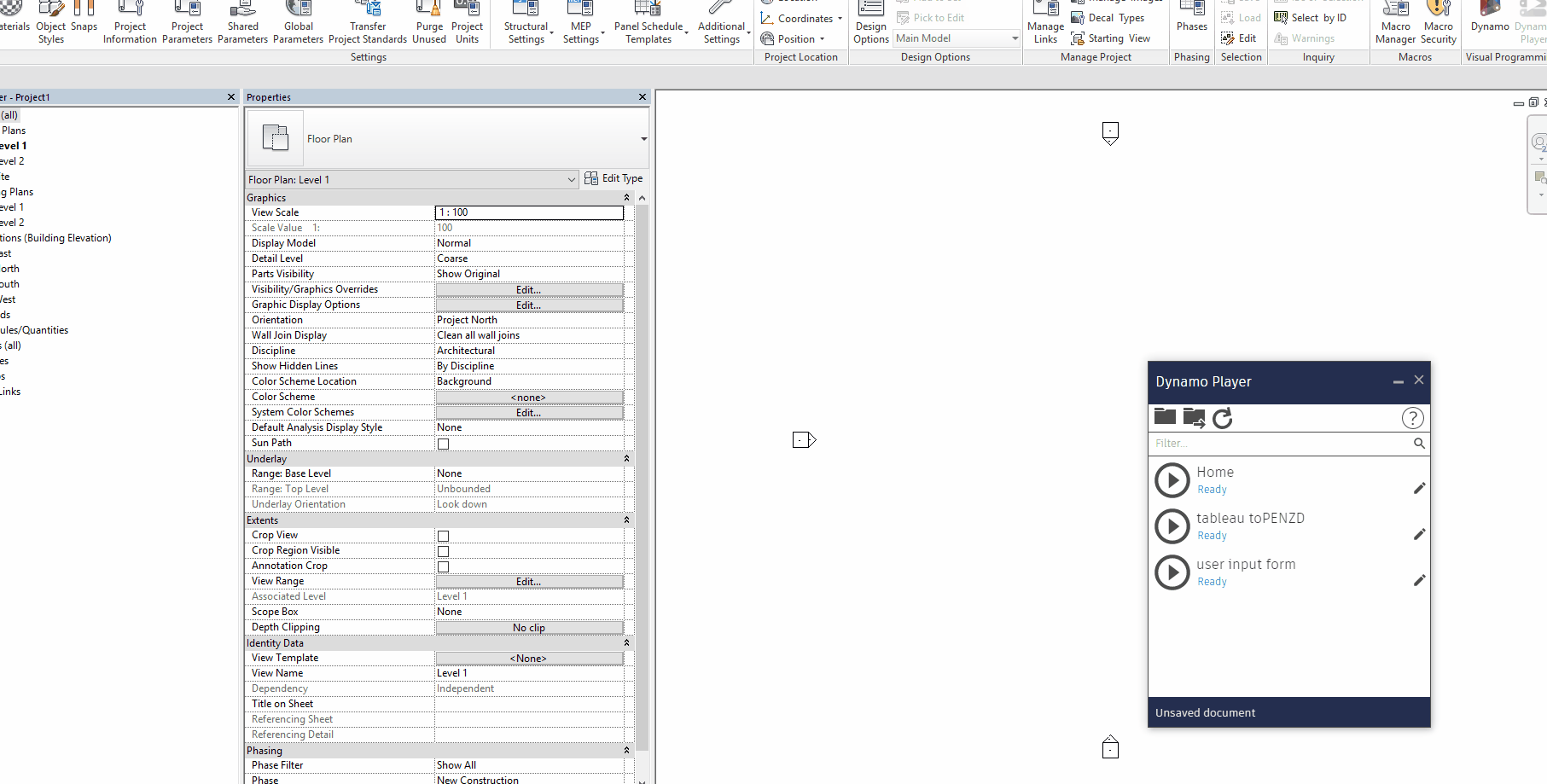This screenshot has height=784, width=1547.
Task: Click the Dynamo Player refresh icon
Action: pos(1223,418)
